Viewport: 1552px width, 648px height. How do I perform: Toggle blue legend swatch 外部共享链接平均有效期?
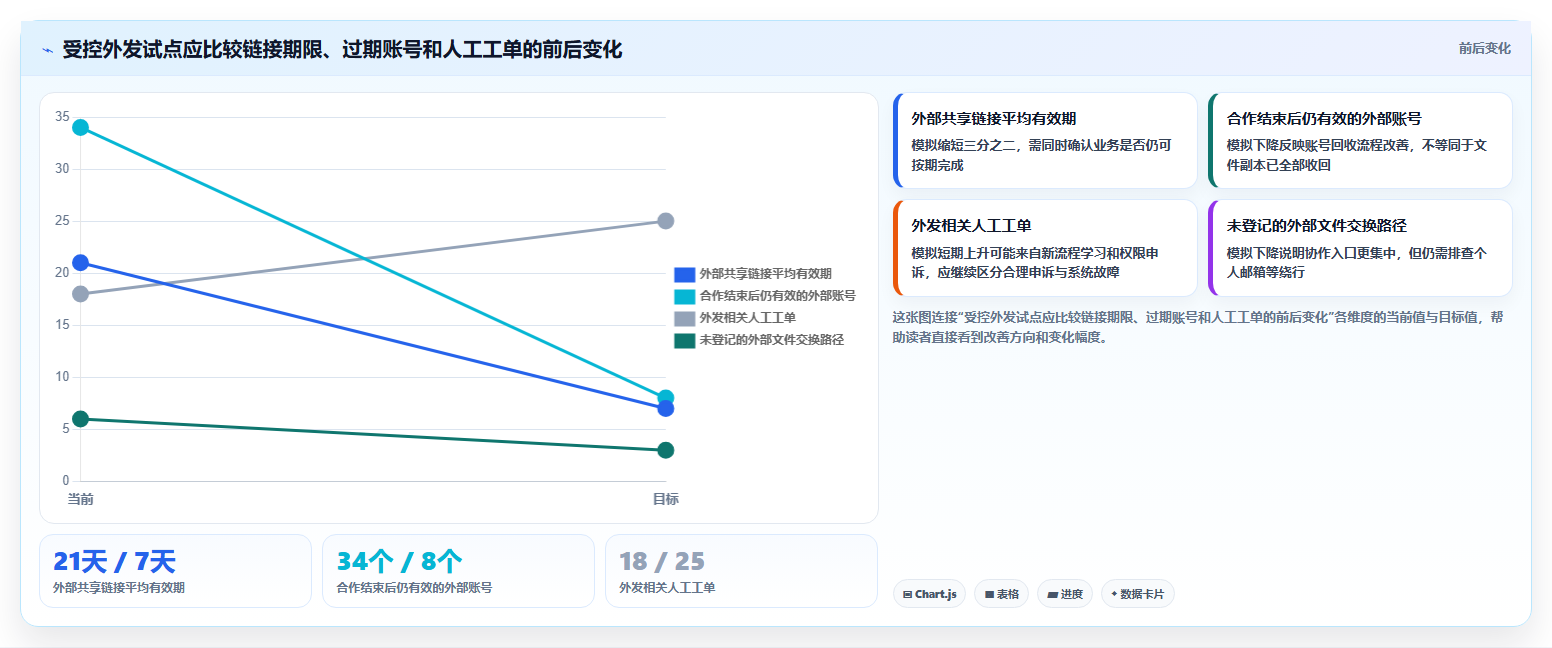(x=684, y=274)
